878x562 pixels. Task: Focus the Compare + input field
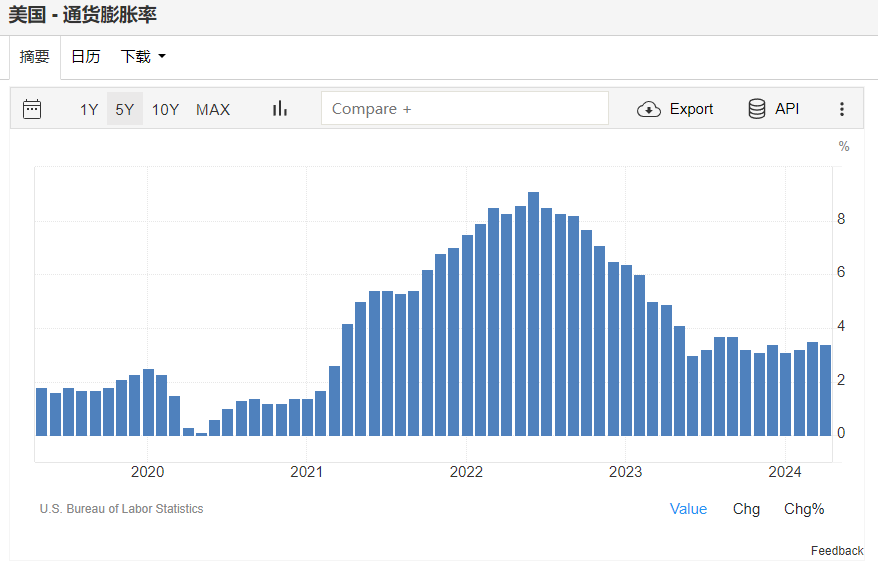tap(465, 109)
